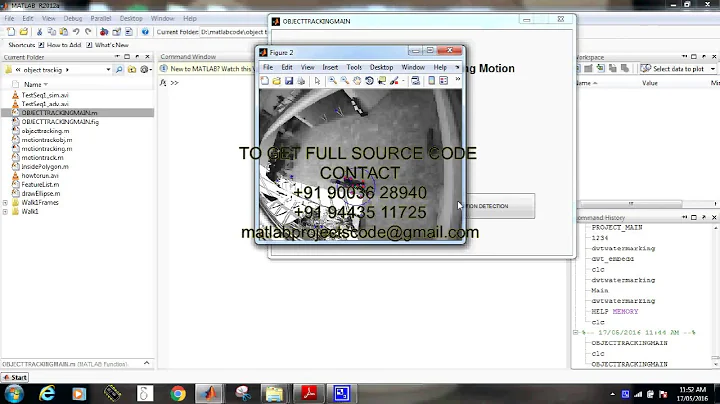This screenshot has width=720, height=404.
Task: Click Link Plot icon in Figure 2 toolbar
Action: coord(416,81)
